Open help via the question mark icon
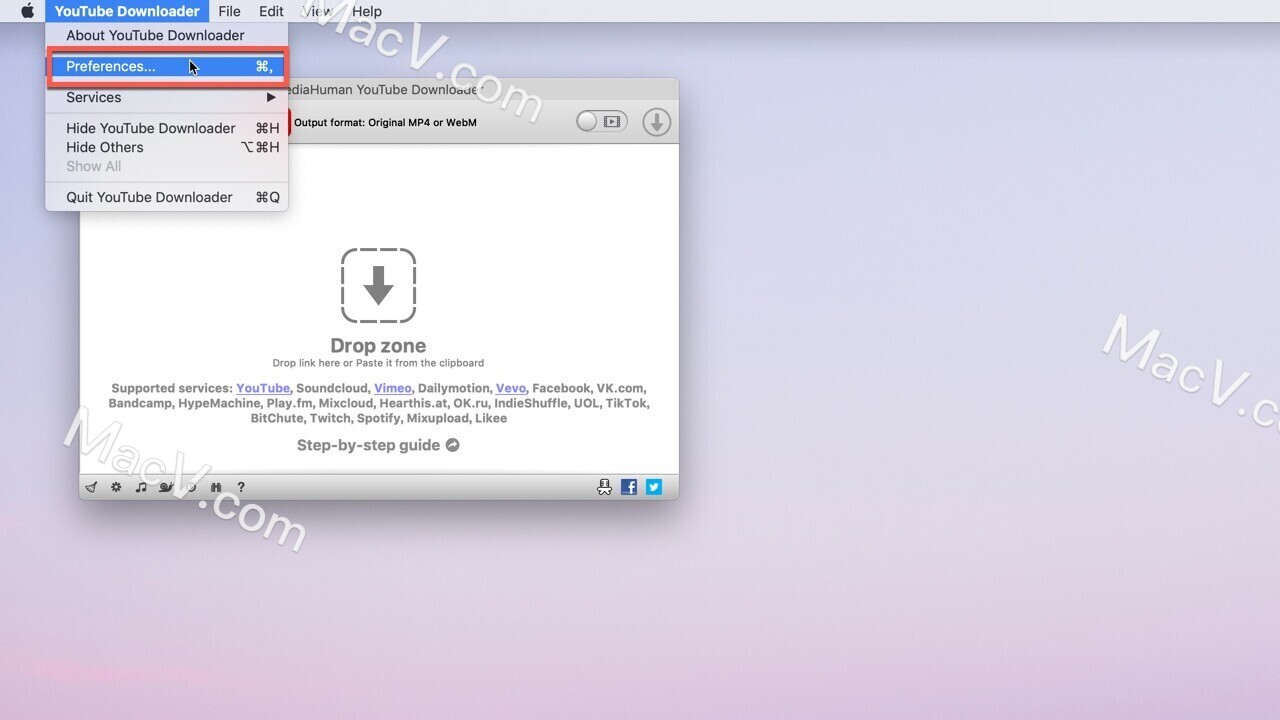 [241, 487]
